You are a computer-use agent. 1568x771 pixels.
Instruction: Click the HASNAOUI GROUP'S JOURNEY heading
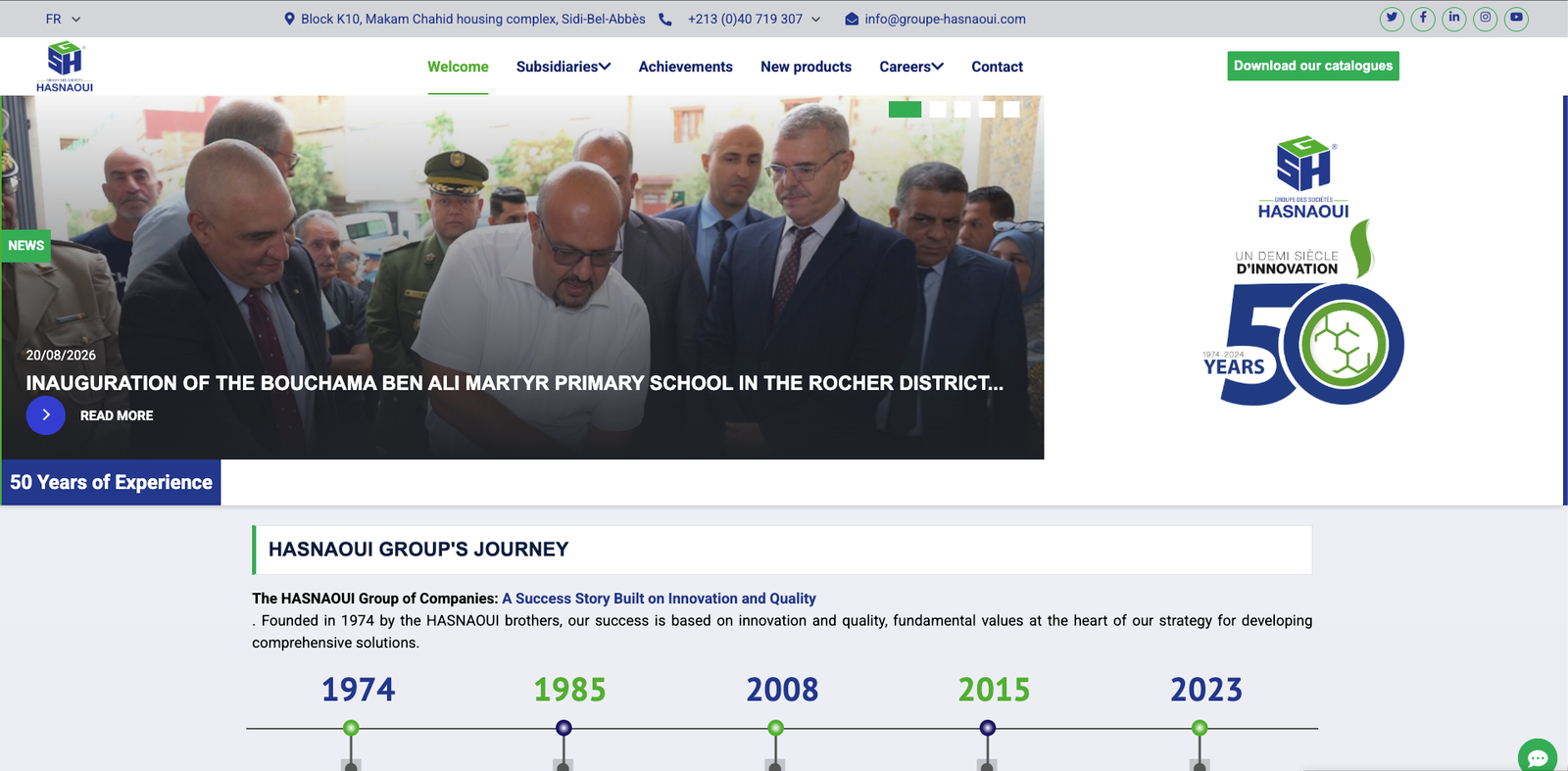418,550
